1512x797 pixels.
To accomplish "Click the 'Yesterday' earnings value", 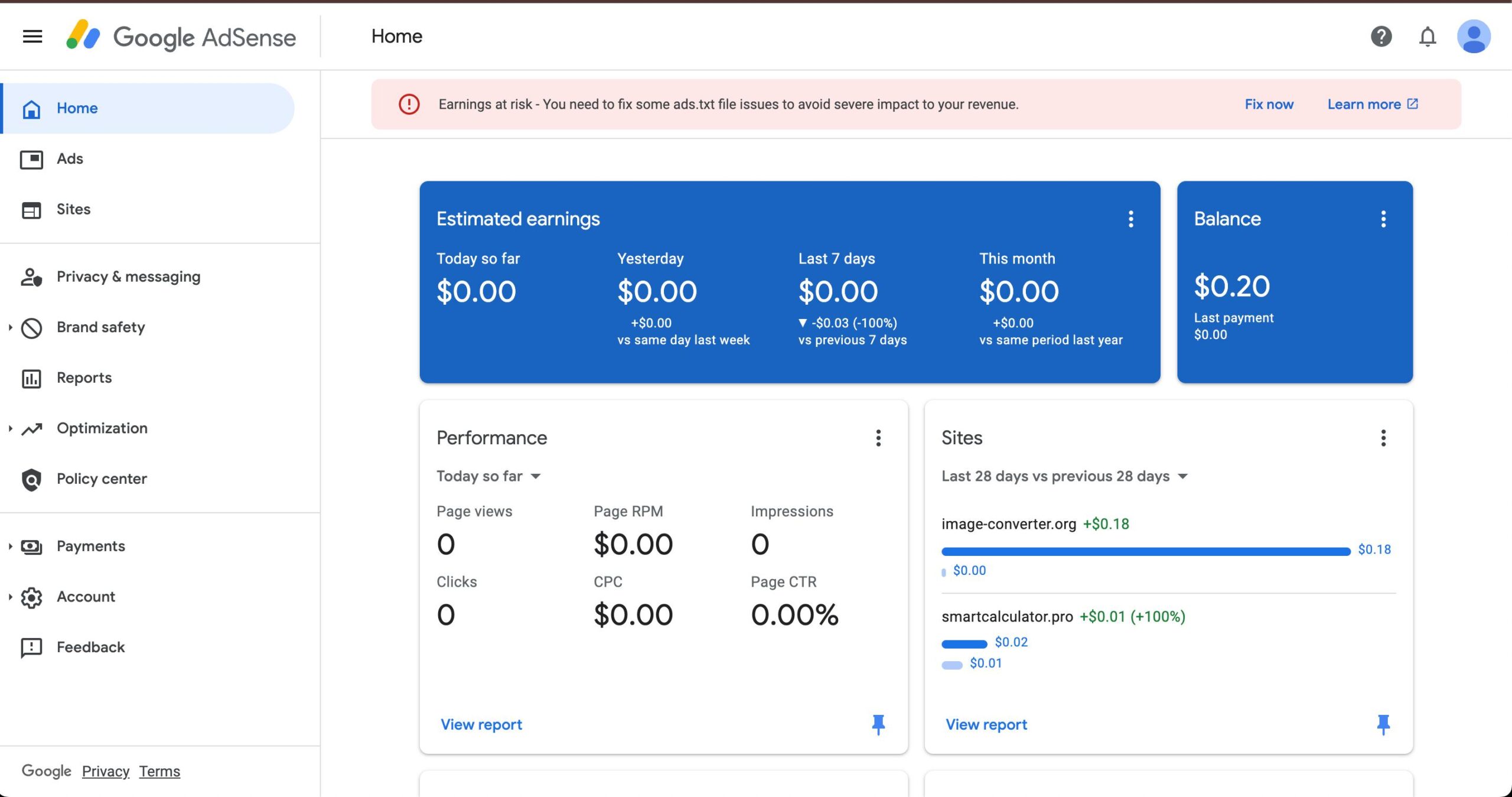I will (657, 292).
